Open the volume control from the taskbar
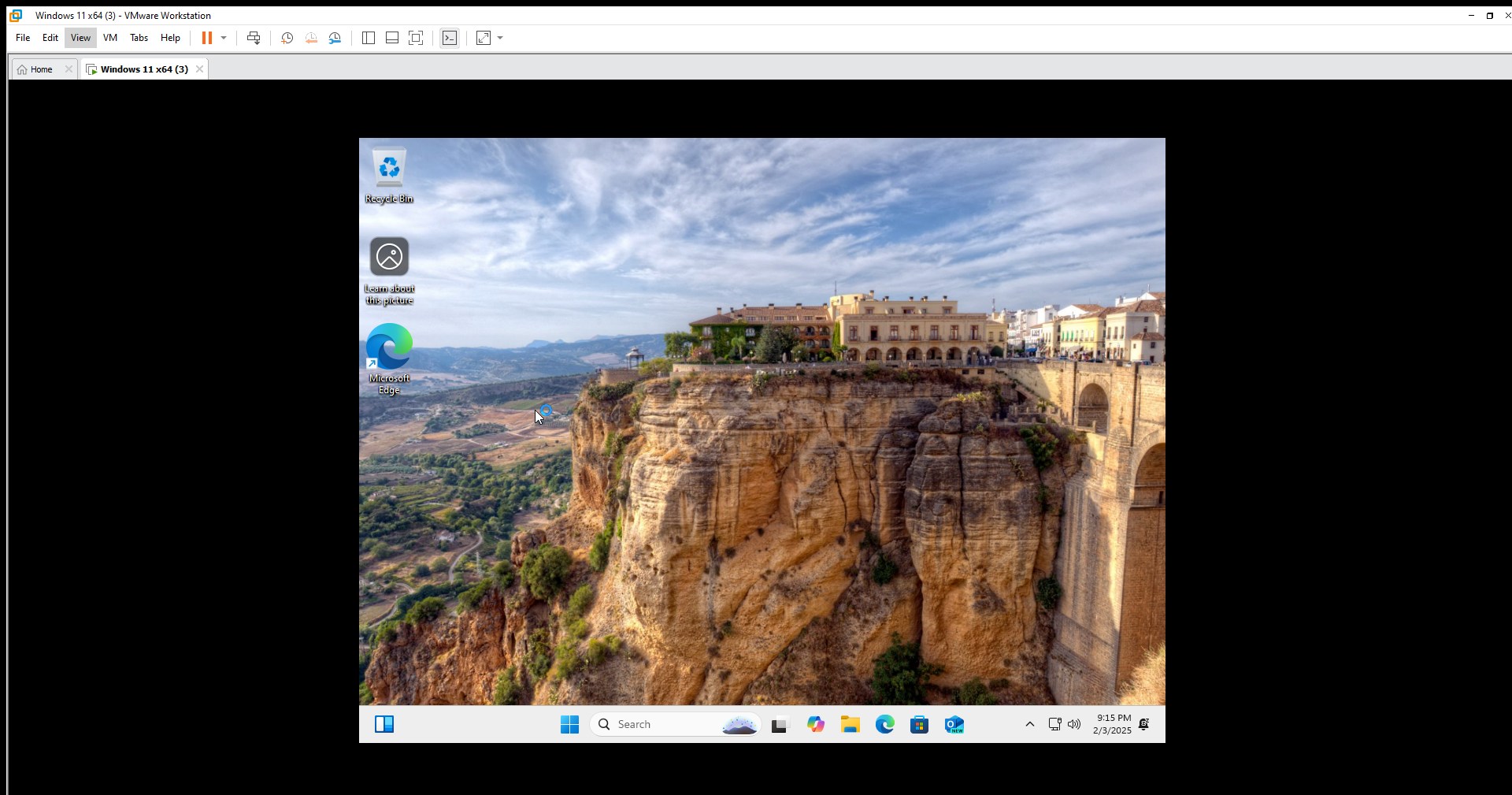The image size is (1512, 795). pyautogui.click(x=1074, y=724)
